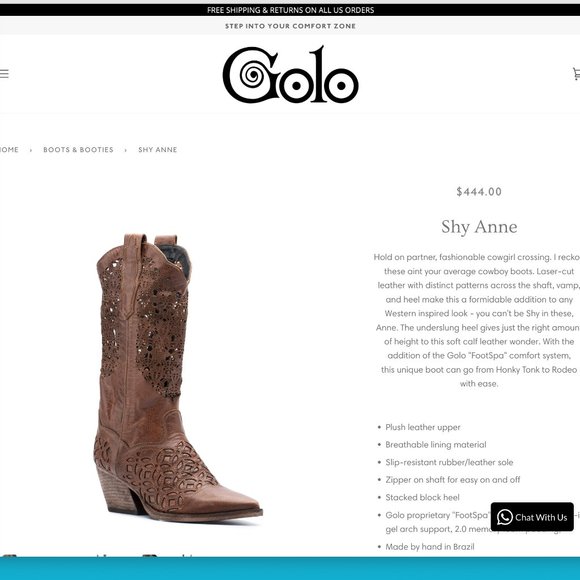Image resolution: width=580 pixels, height=580 pixels.
Task: Click the $444.00 price text
Action: pos(479,192)
